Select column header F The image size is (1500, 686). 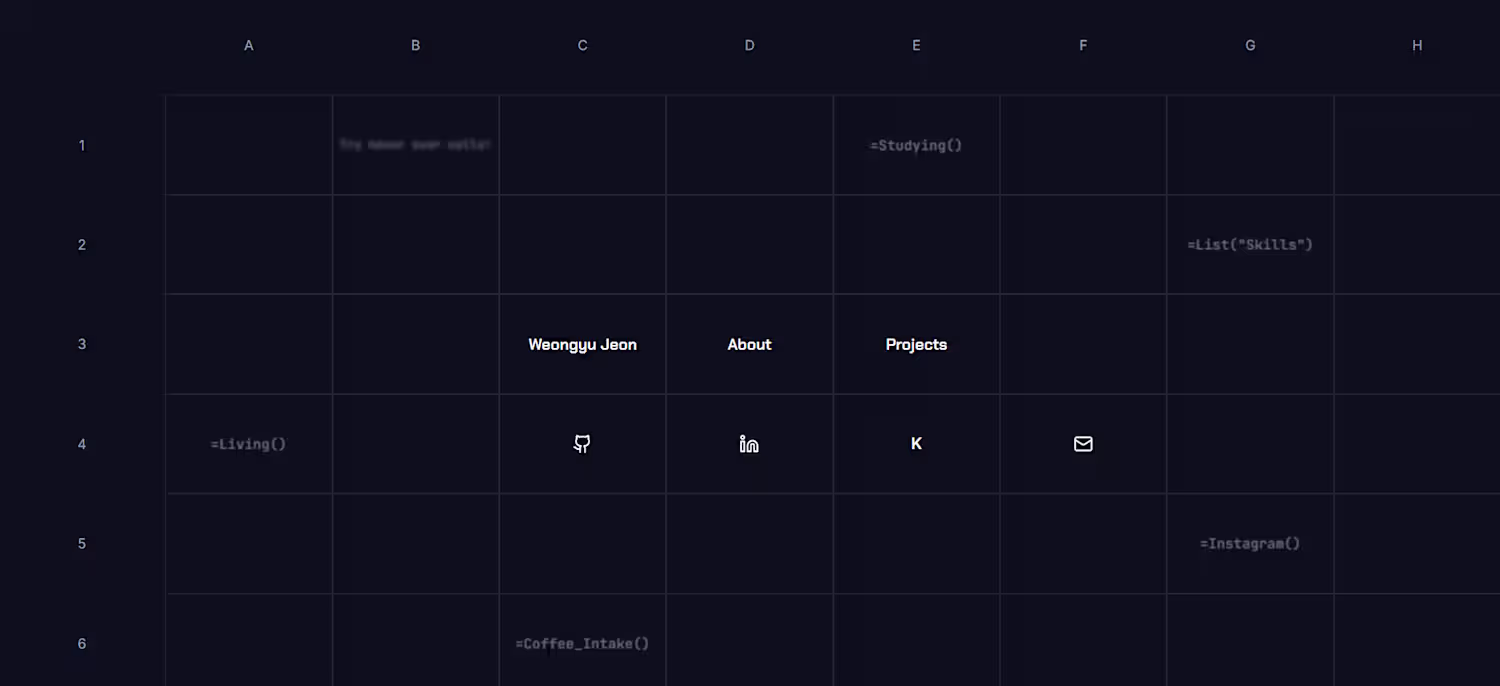[1083, 45]
